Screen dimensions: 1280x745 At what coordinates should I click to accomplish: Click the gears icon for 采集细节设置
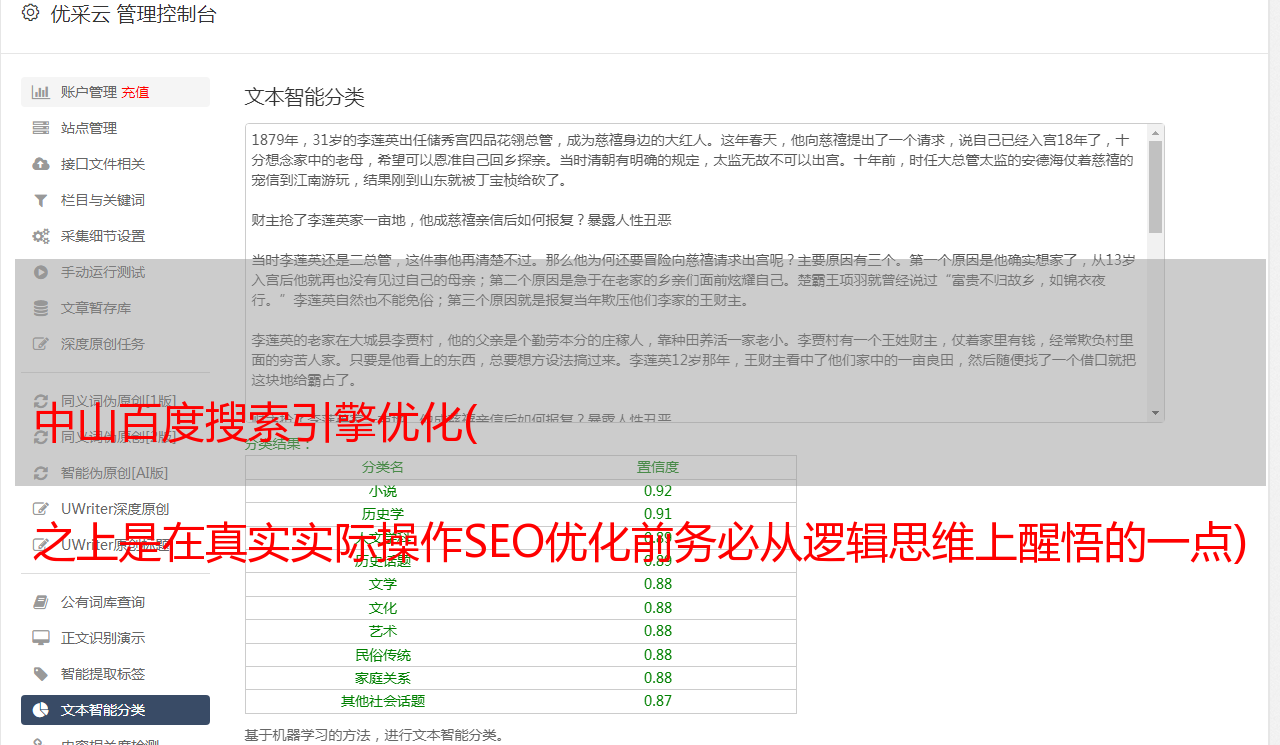(41, 236)
